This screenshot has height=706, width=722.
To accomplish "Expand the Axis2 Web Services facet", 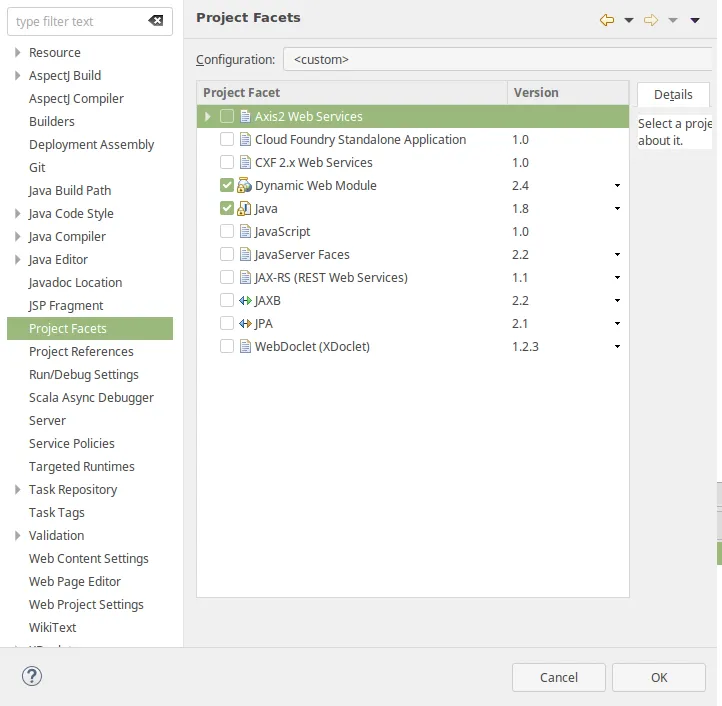I will (x=208, y=117).
